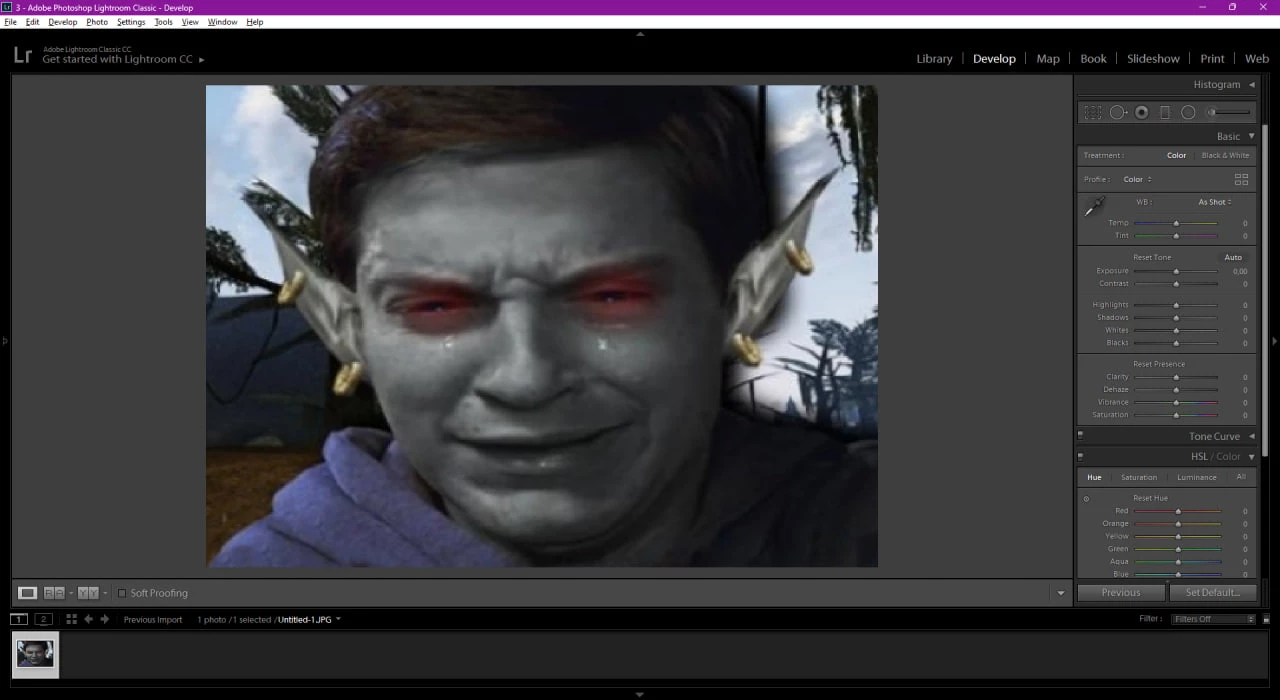Screen dimensions: 1280x700
Task: Click Reset Tone label
Action: point(1152,257)
